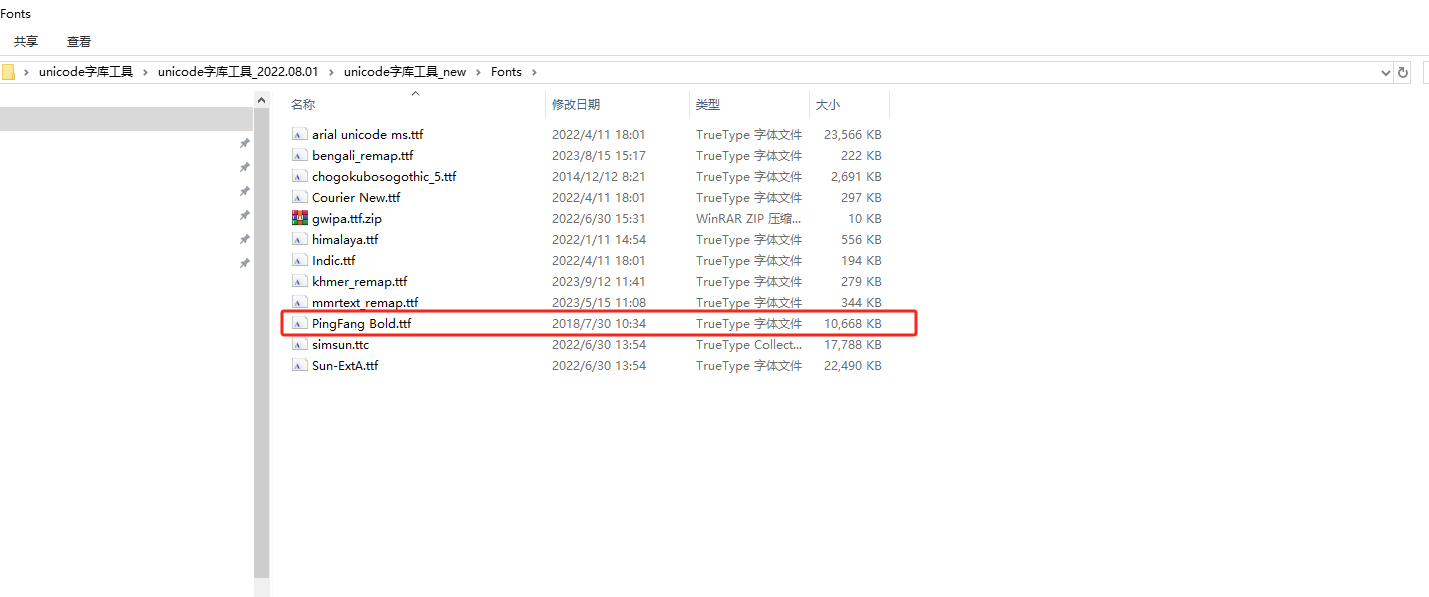The height and width of the screenshot is (597, 1429).
Task: Click the arial unicode ms.ttf file icon
Action: [299, 134]
